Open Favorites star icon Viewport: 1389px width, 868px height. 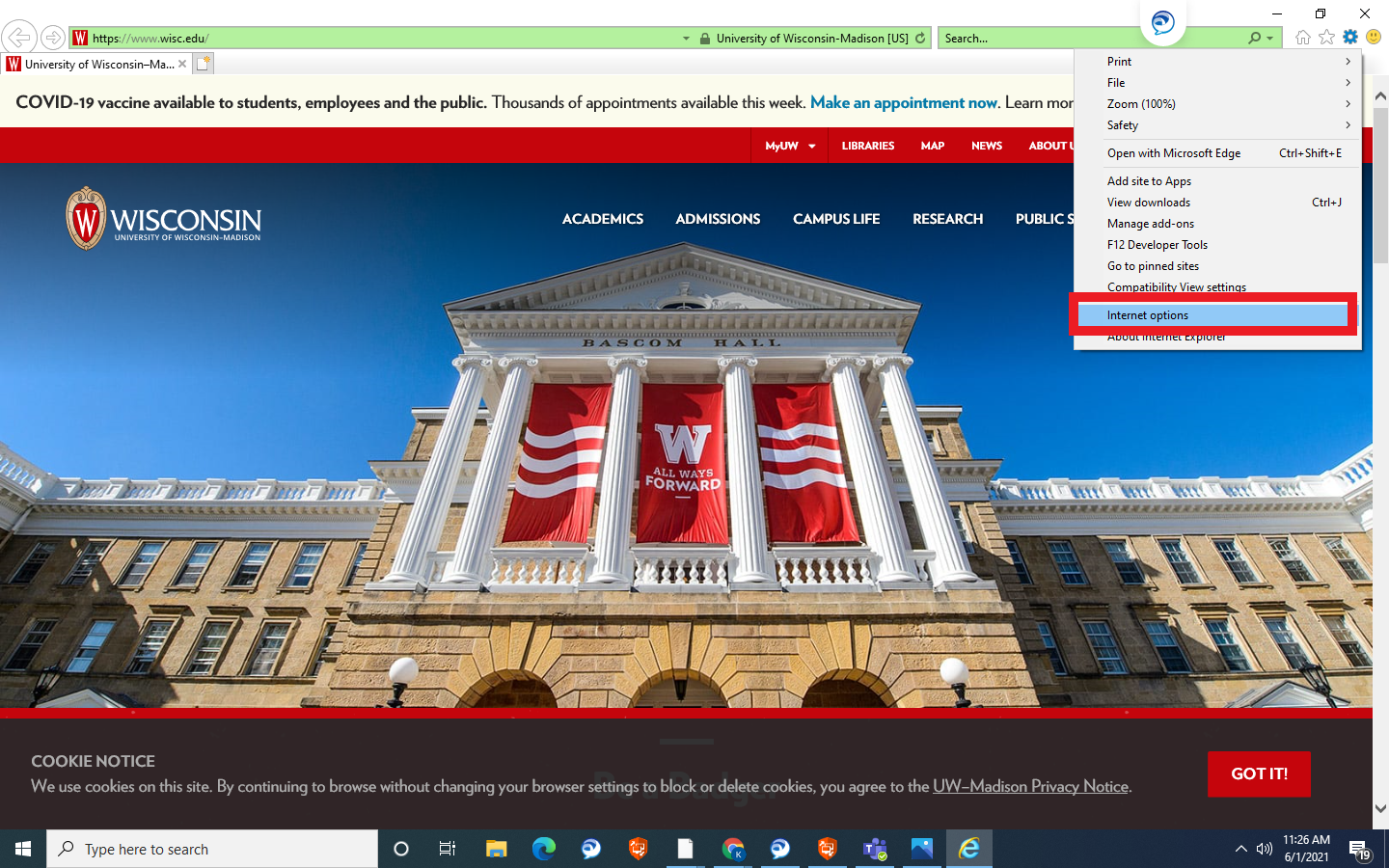click(x=1326, y=38)
